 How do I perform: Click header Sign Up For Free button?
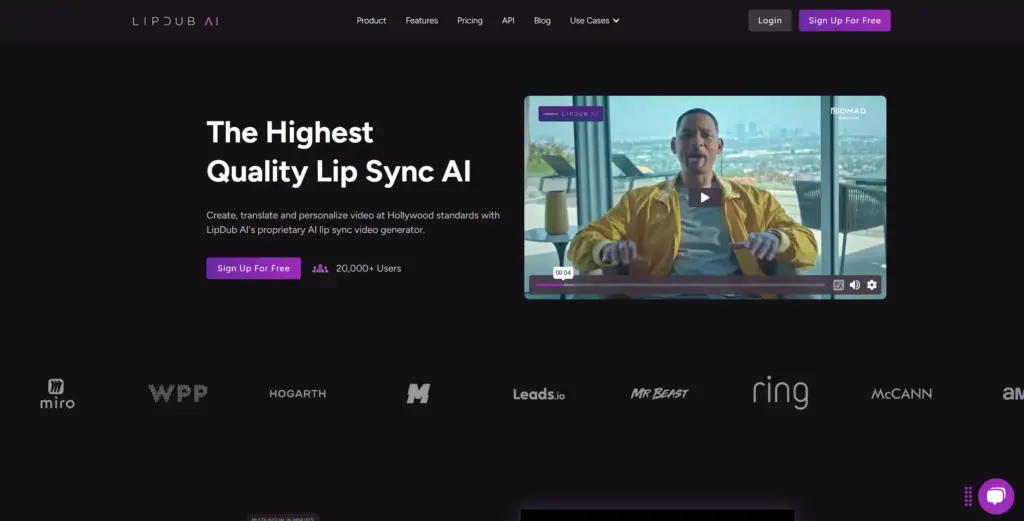point(844,20)
